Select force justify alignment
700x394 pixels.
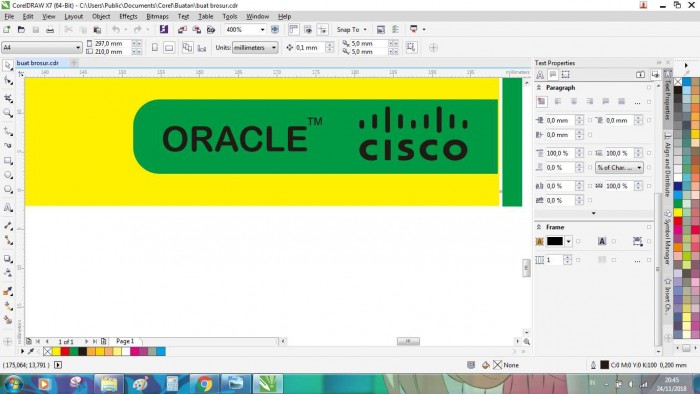coord(621,102)
